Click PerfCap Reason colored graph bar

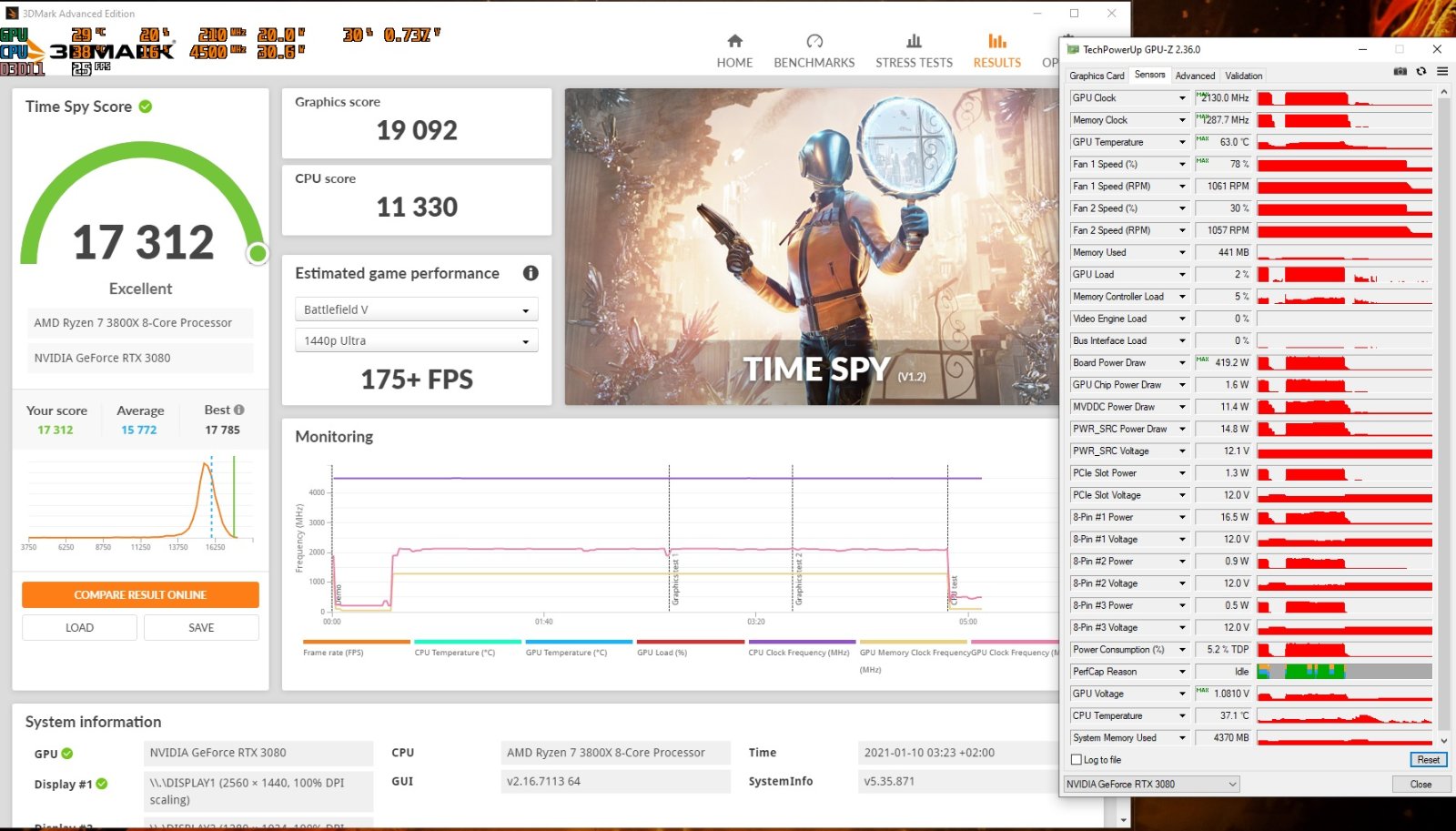pos(1344,672)
